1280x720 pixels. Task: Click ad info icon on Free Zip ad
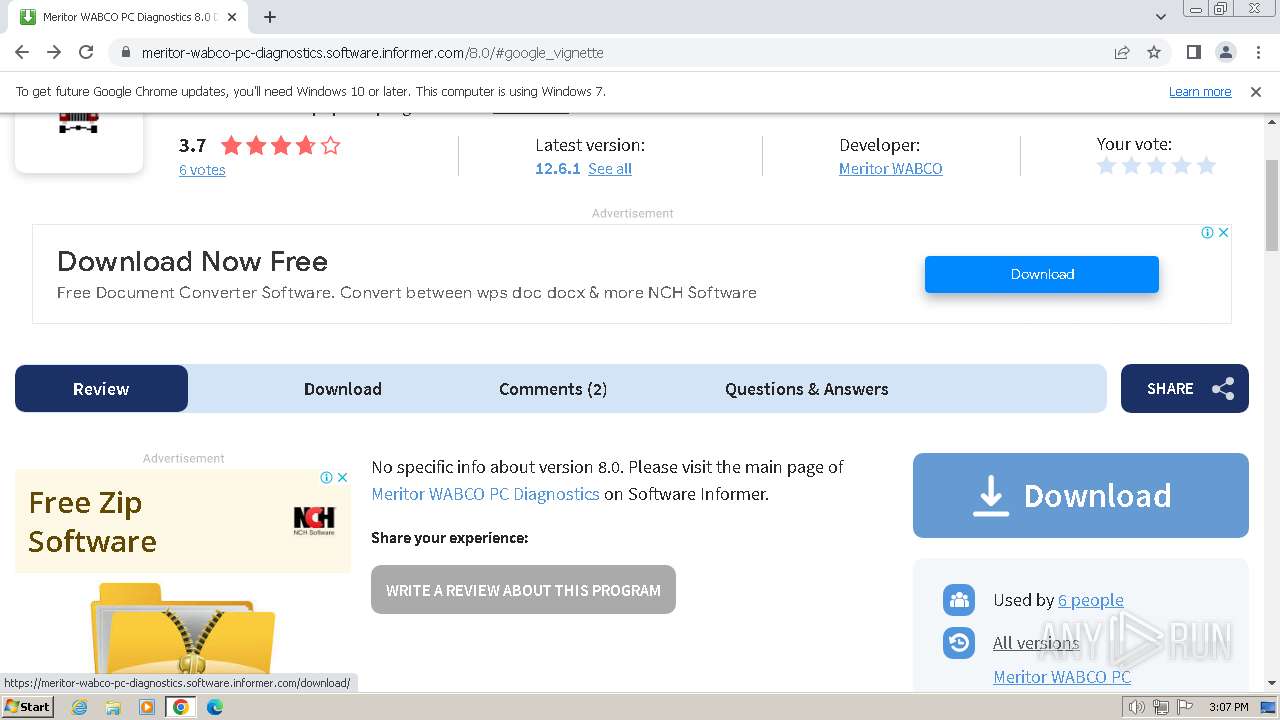pos(326,478)
